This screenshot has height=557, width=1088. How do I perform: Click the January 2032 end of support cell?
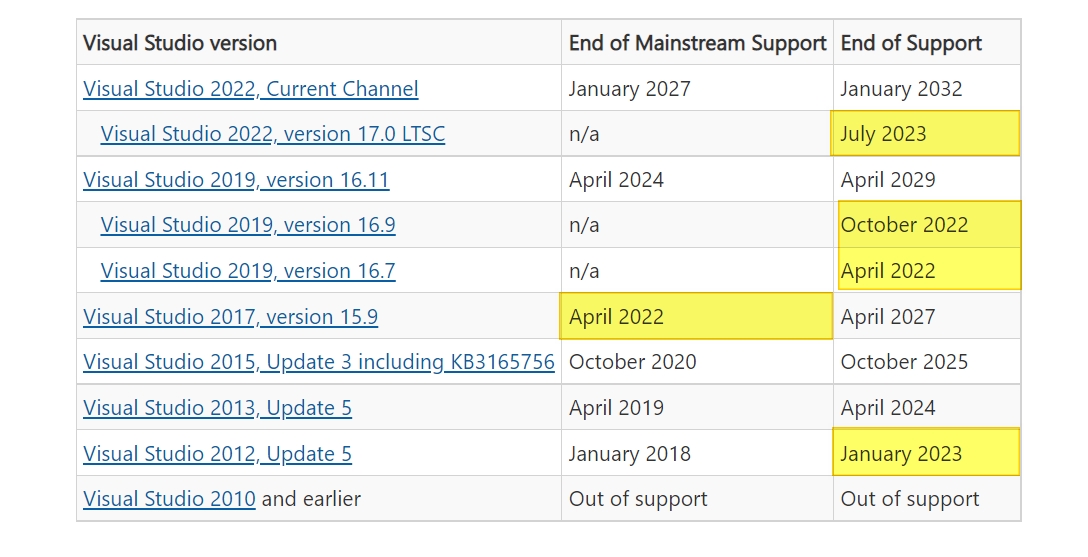(x=901, y=89)
